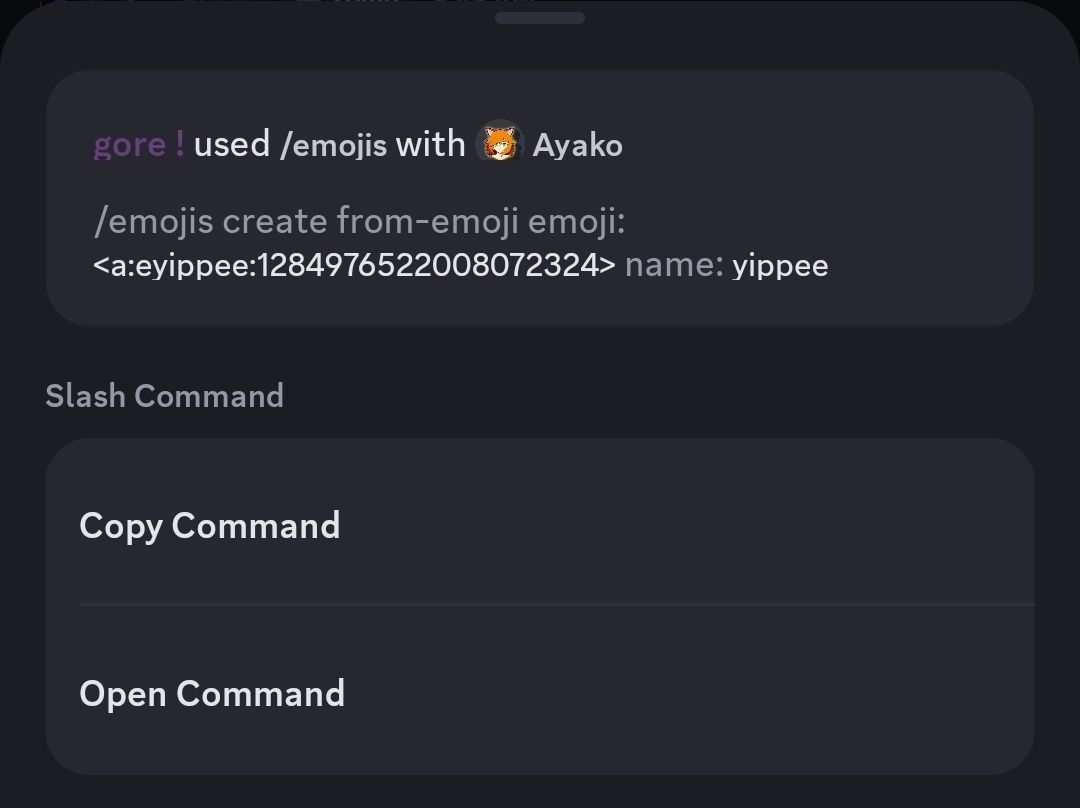The image size is (1080, 808).
Task: Click the divider between Copy and Open
Action: click(x=557, y=605)
